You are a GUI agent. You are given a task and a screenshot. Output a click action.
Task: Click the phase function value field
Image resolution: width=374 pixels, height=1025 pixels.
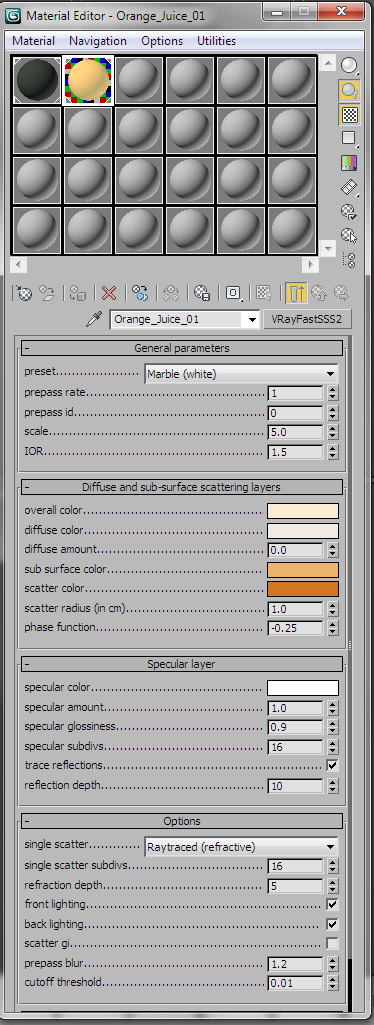point(296,628)
